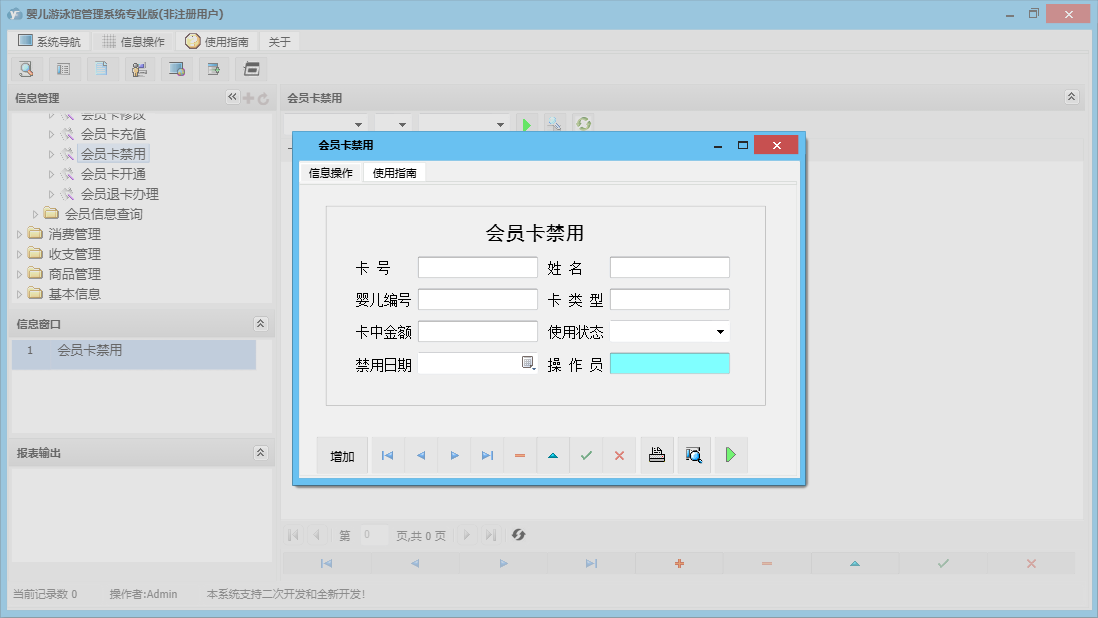
Task: Select the search/preview icon on the main toolbar
Action: coord(26,68)
